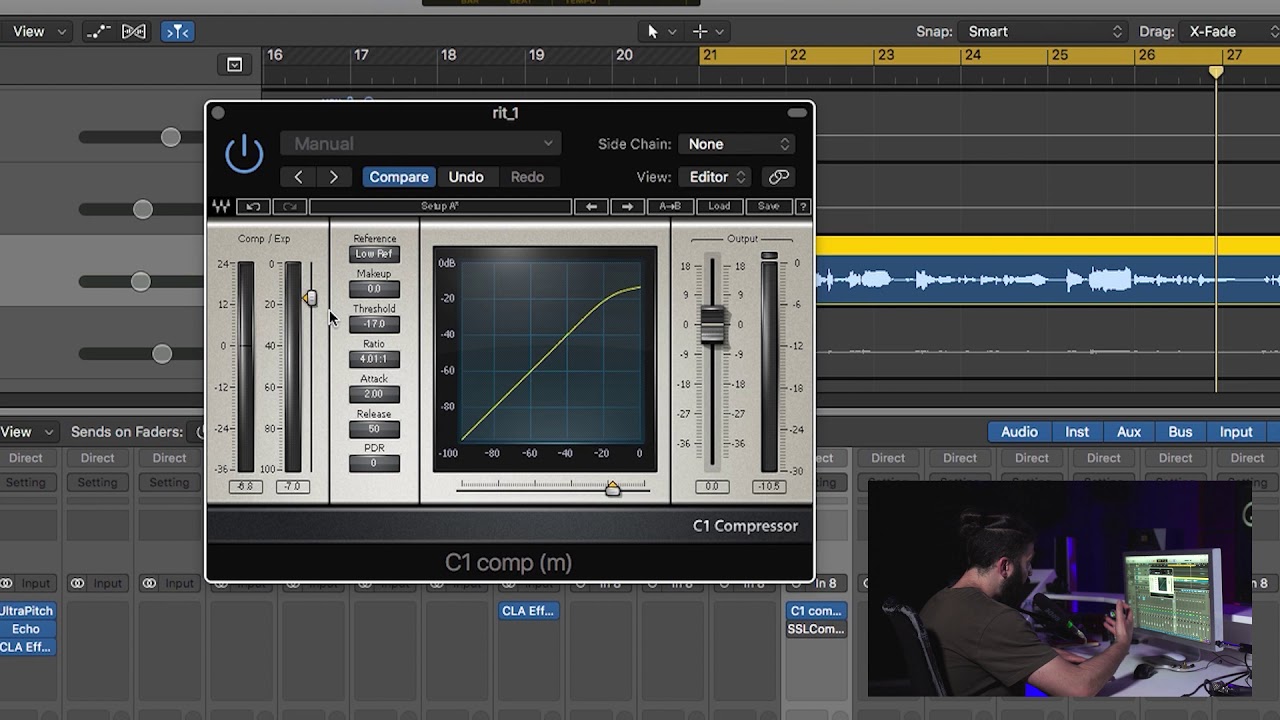Open the UltraPitch plugin slot

(26, 611)
